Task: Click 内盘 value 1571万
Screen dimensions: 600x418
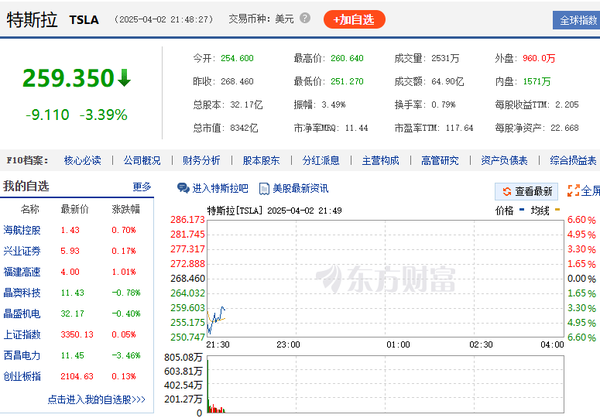Action: coord(536,81)
